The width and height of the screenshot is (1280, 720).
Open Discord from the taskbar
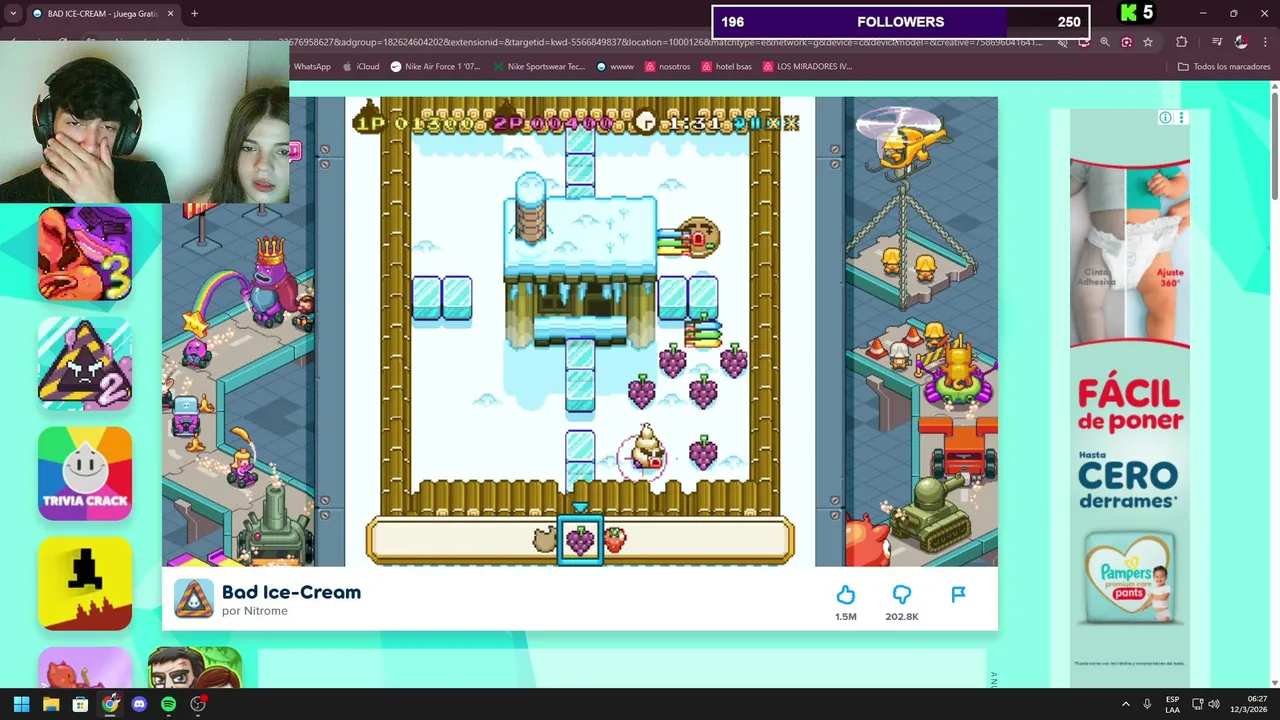tap(139, 704)
